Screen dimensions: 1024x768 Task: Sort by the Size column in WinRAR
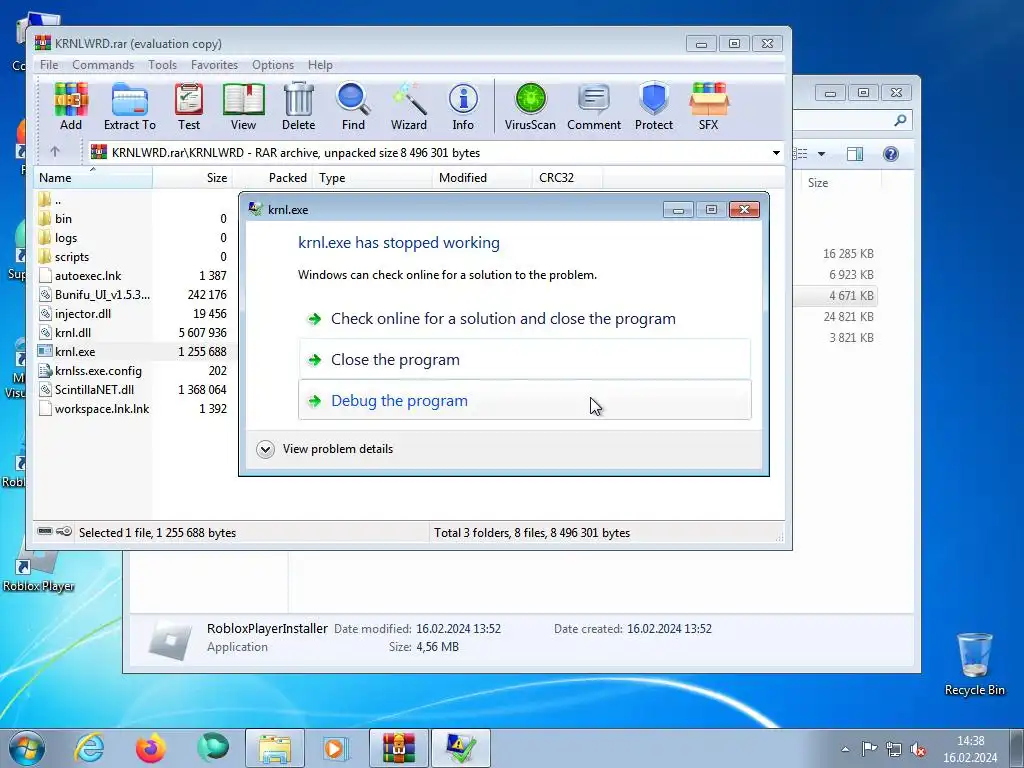tap(193, 178)
